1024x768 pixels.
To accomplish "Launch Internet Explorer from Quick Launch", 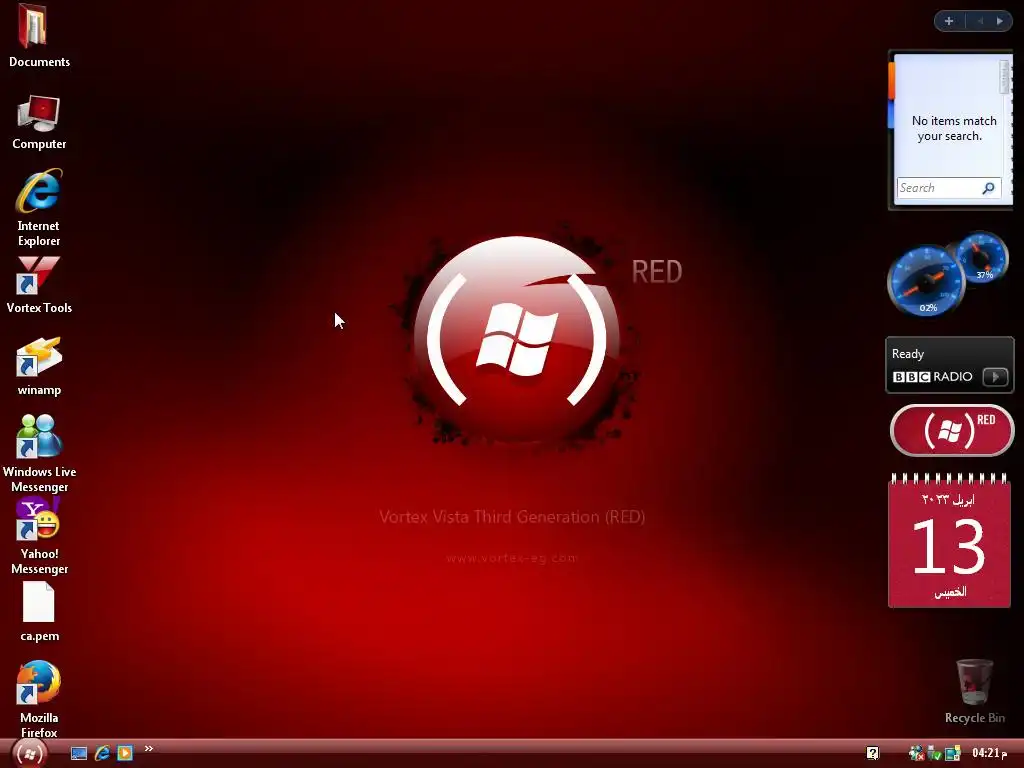I will 102,754.
